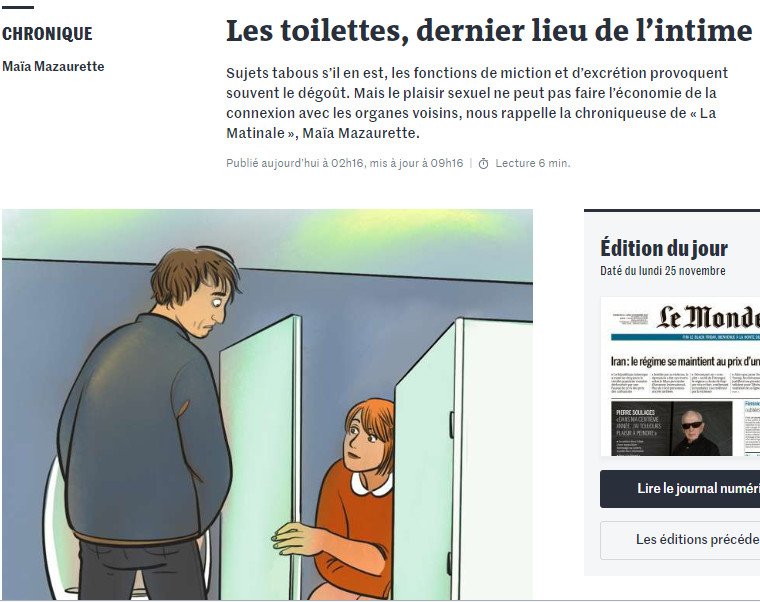The width and height of the screenshot is (760, 602).
Task: Select the "Édition du jour" heading
Action: [x=664, y=248]
